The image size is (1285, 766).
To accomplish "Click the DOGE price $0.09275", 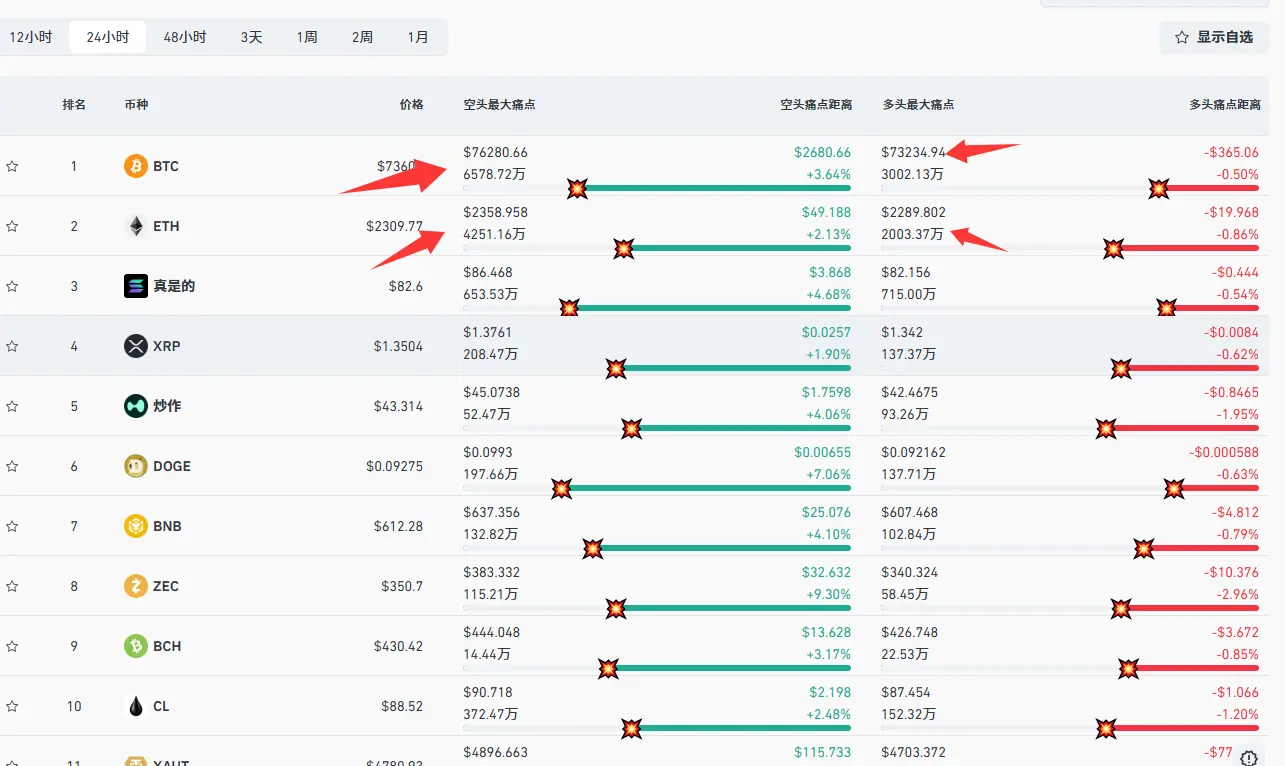I will tap(395, 466).
